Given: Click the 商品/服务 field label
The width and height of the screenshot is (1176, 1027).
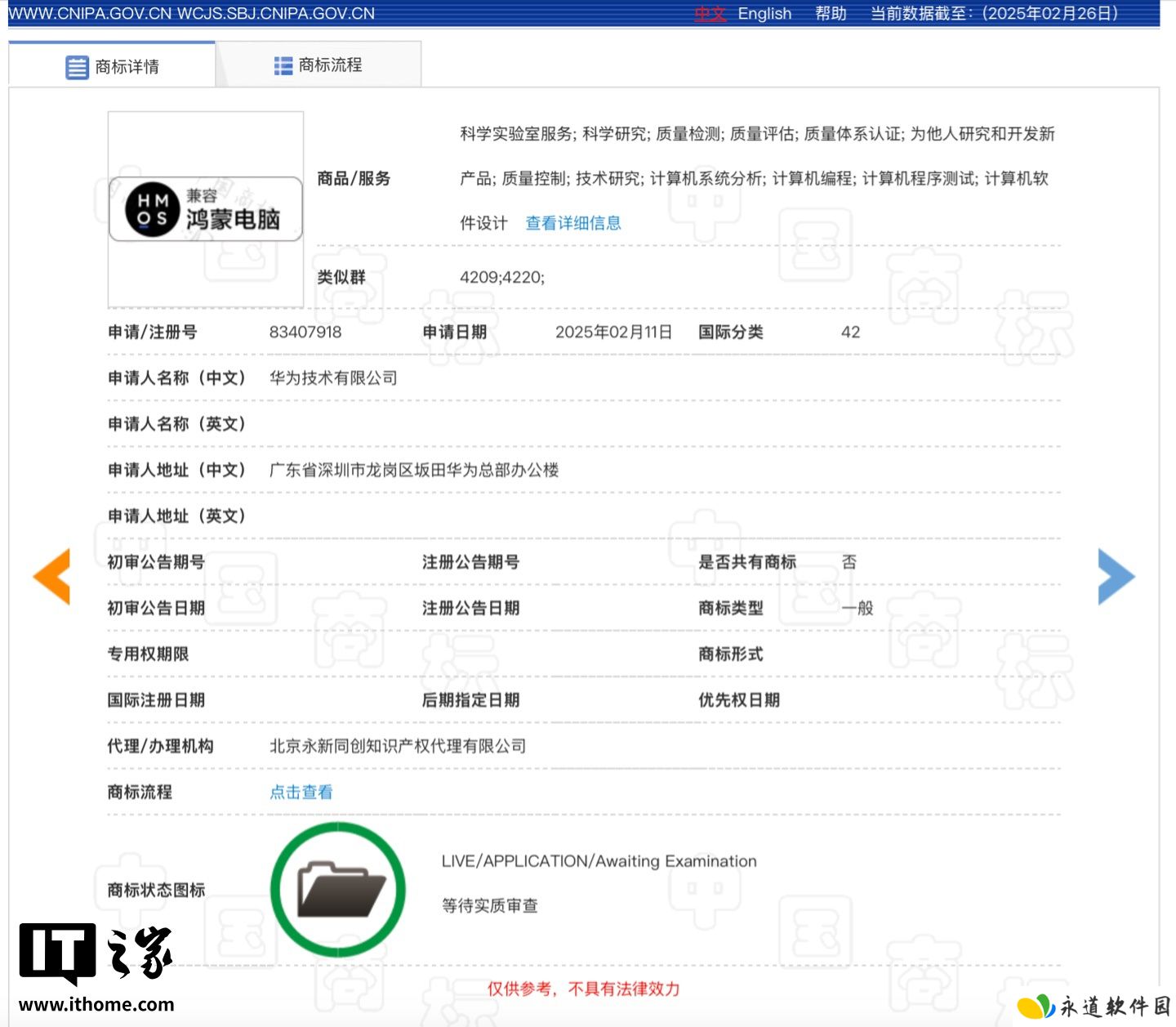Looking at the screenshot, I should (x=354, y=178).
